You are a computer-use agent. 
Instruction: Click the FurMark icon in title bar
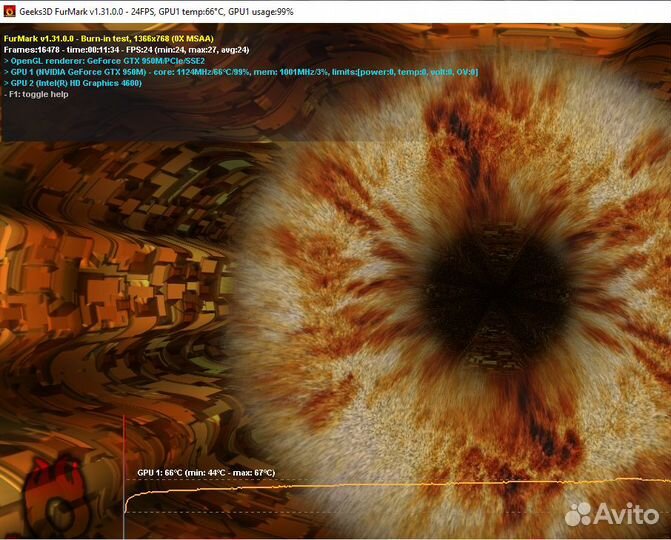coord(9,8)
